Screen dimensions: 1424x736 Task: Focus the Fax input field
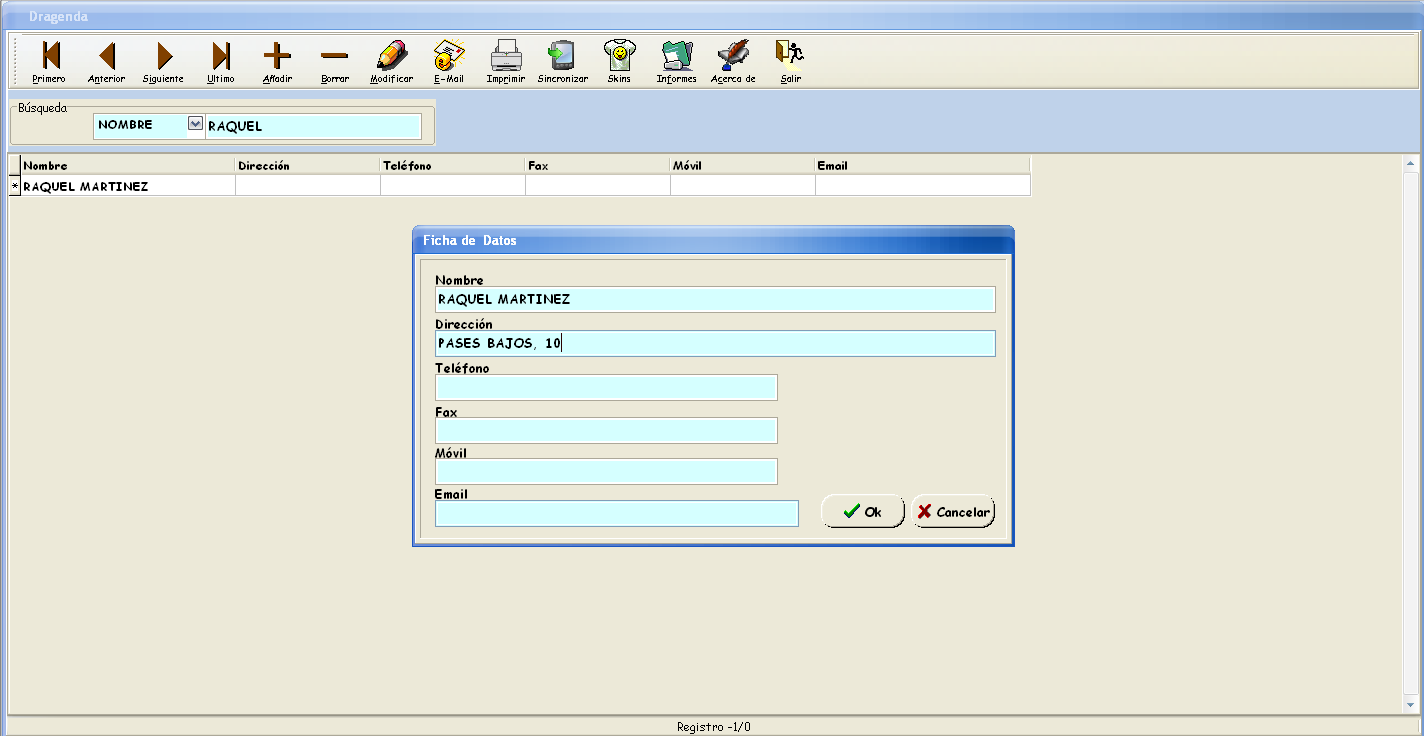(606, 430)
